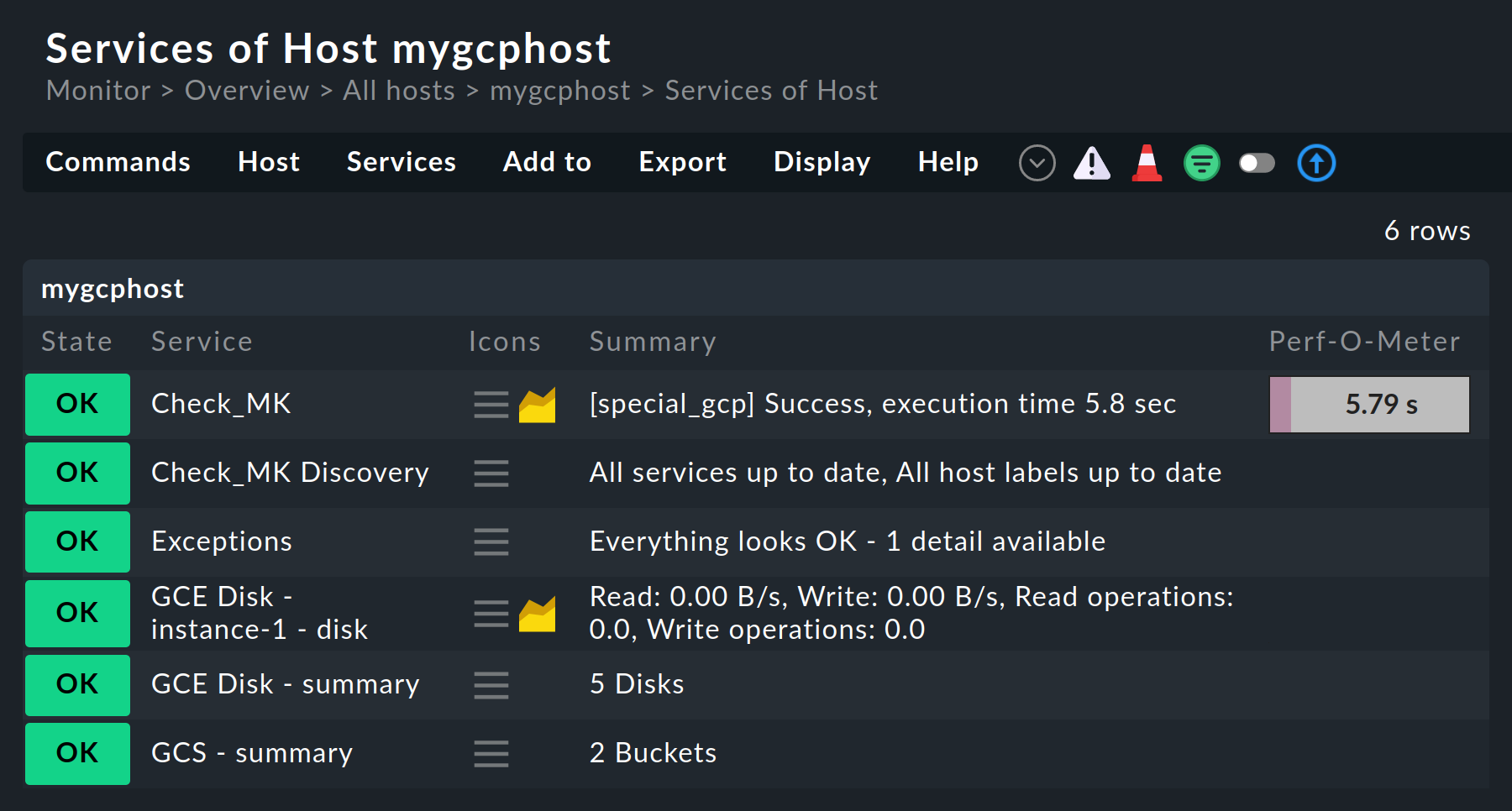1512x811 pixels.
Task: Open the Exceptions service action menu
Action: (491, 542)
